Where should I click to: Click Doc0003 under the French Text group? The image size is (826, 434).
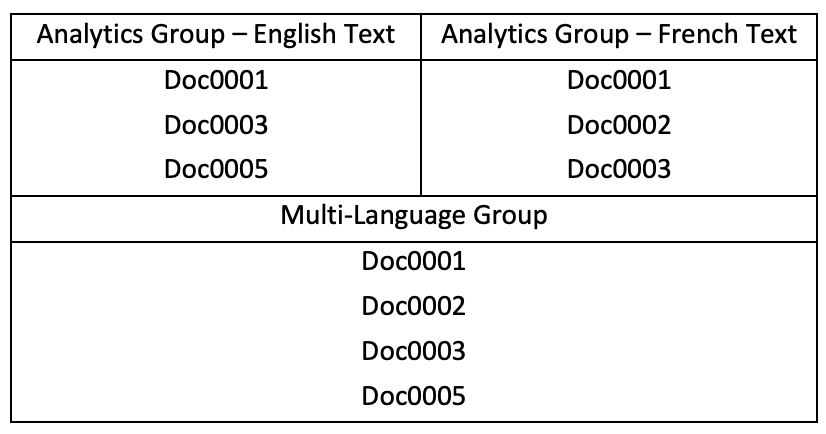click(x=619, y=169)
